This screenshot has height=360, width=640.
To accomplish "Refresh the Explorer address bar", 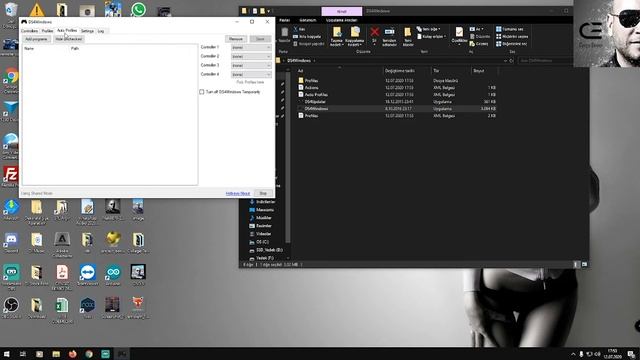I will (x=511, y=61).
